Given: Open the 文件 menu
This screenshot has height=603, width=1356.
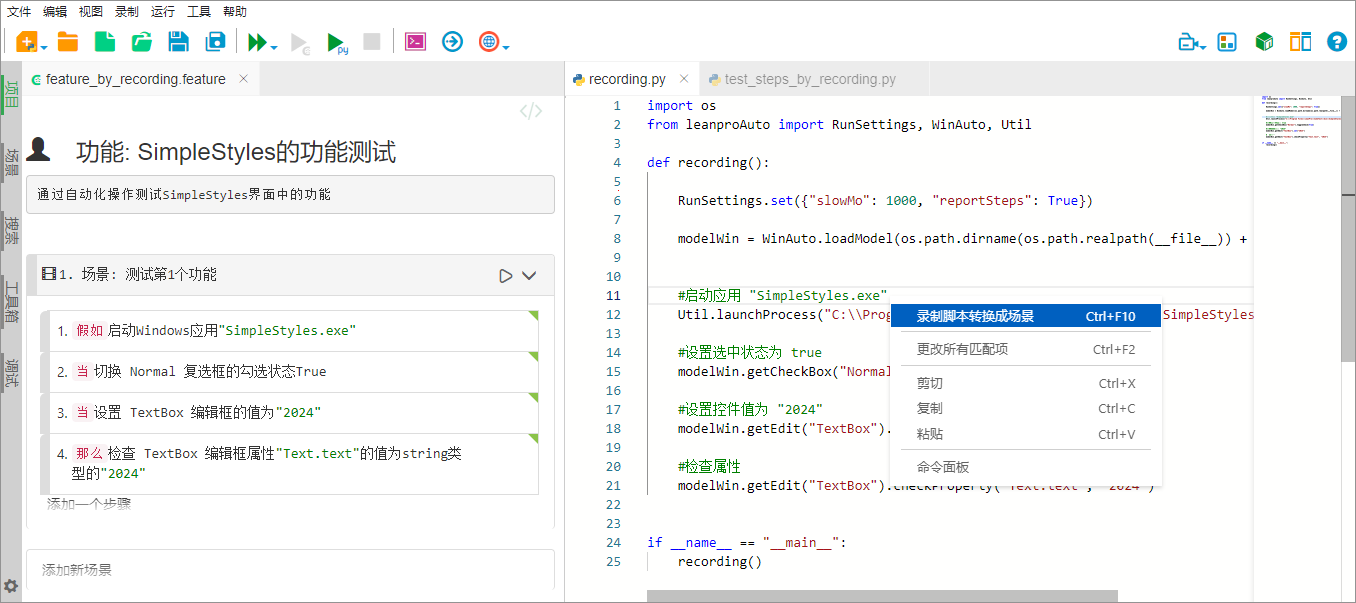Looking at the screenshot, I should coord(19,12).
